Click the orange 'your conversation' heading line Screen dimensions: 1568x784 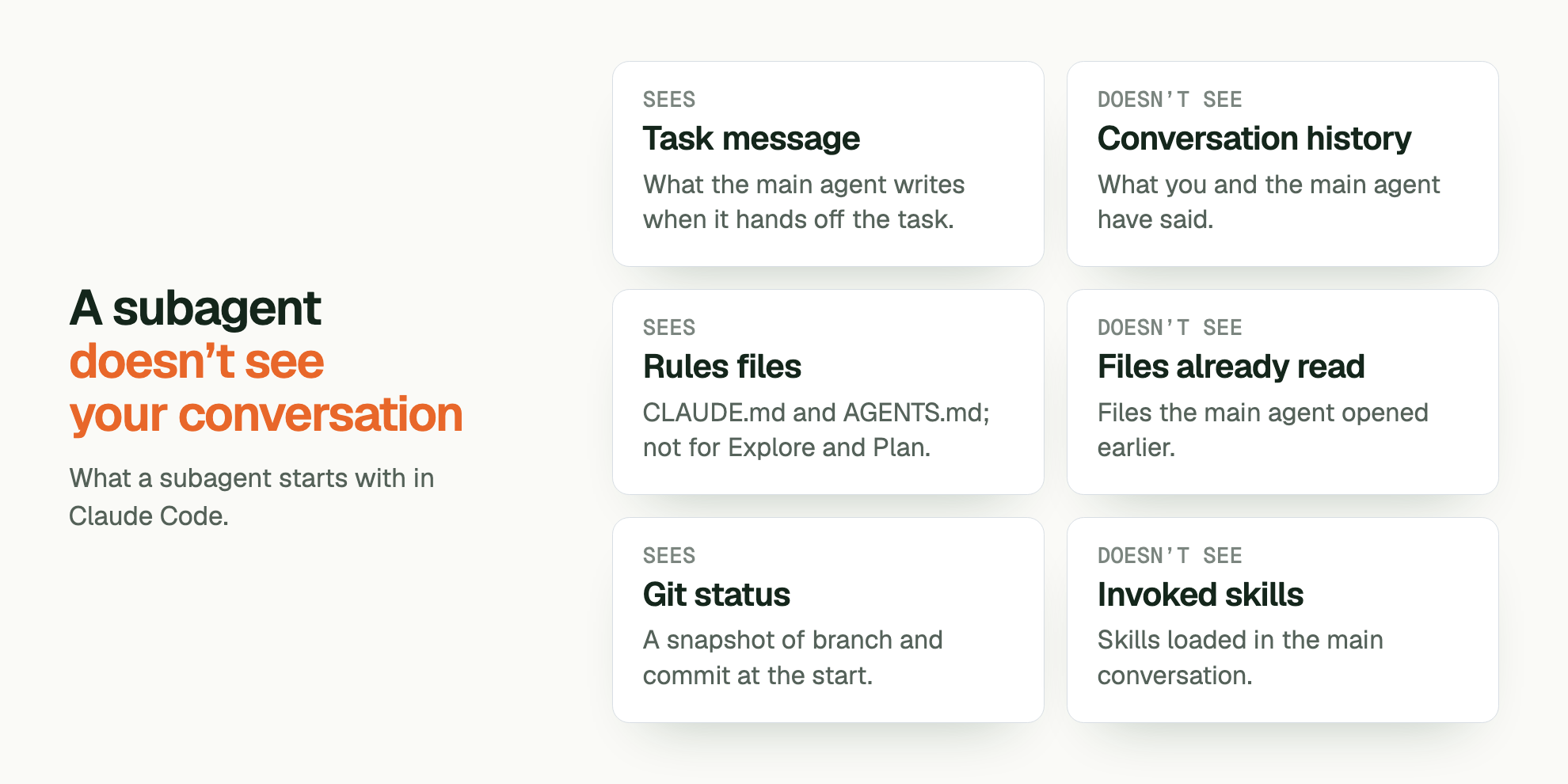pyautogui.click(x=266, y=415)
